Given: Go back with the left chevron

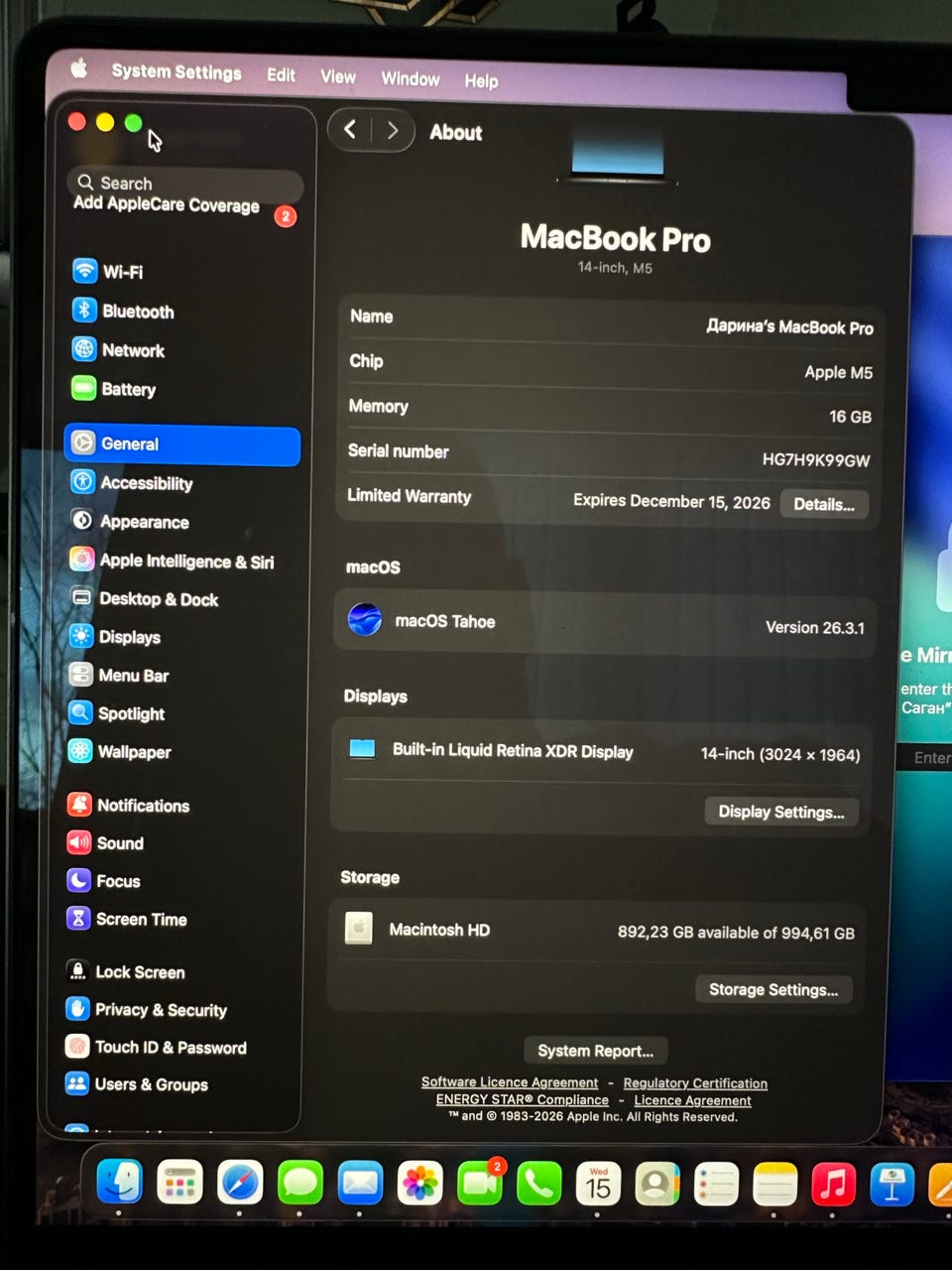Looking at the screenshot, I should click(349, 129).
